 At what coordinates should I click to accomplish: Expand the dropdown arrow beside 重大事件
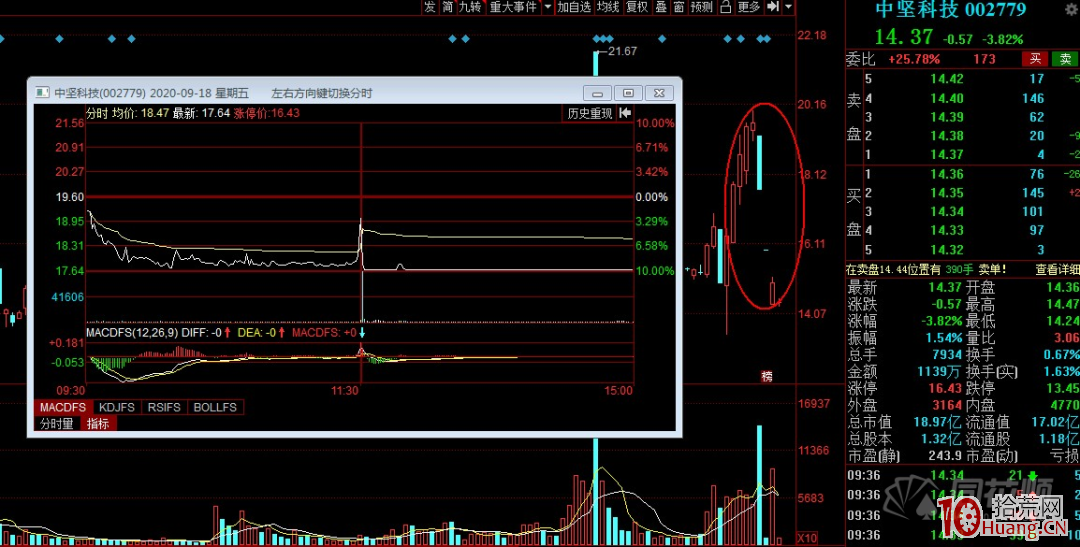click(x=548, y=7)
